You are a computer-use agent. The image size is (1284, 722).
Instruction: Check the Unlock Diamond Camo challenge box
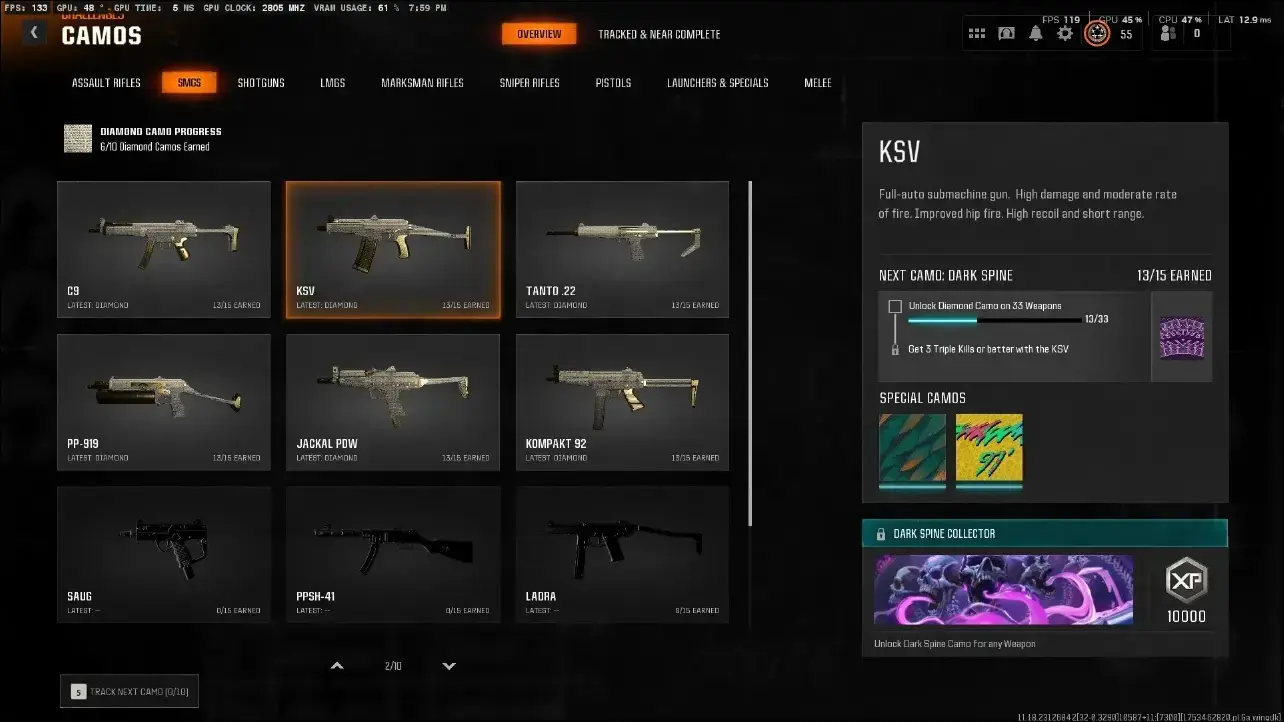(895, 306)
